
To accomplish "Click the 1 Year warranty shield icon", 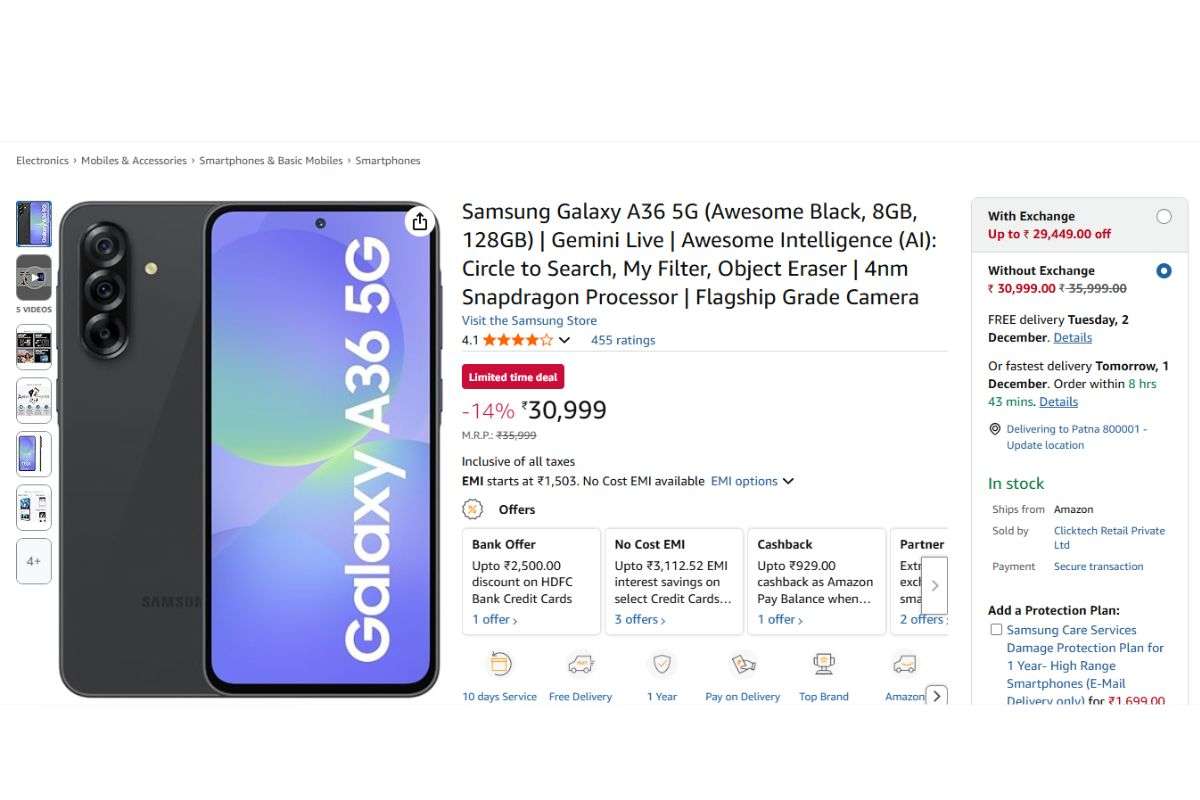I will coord(661,663).
